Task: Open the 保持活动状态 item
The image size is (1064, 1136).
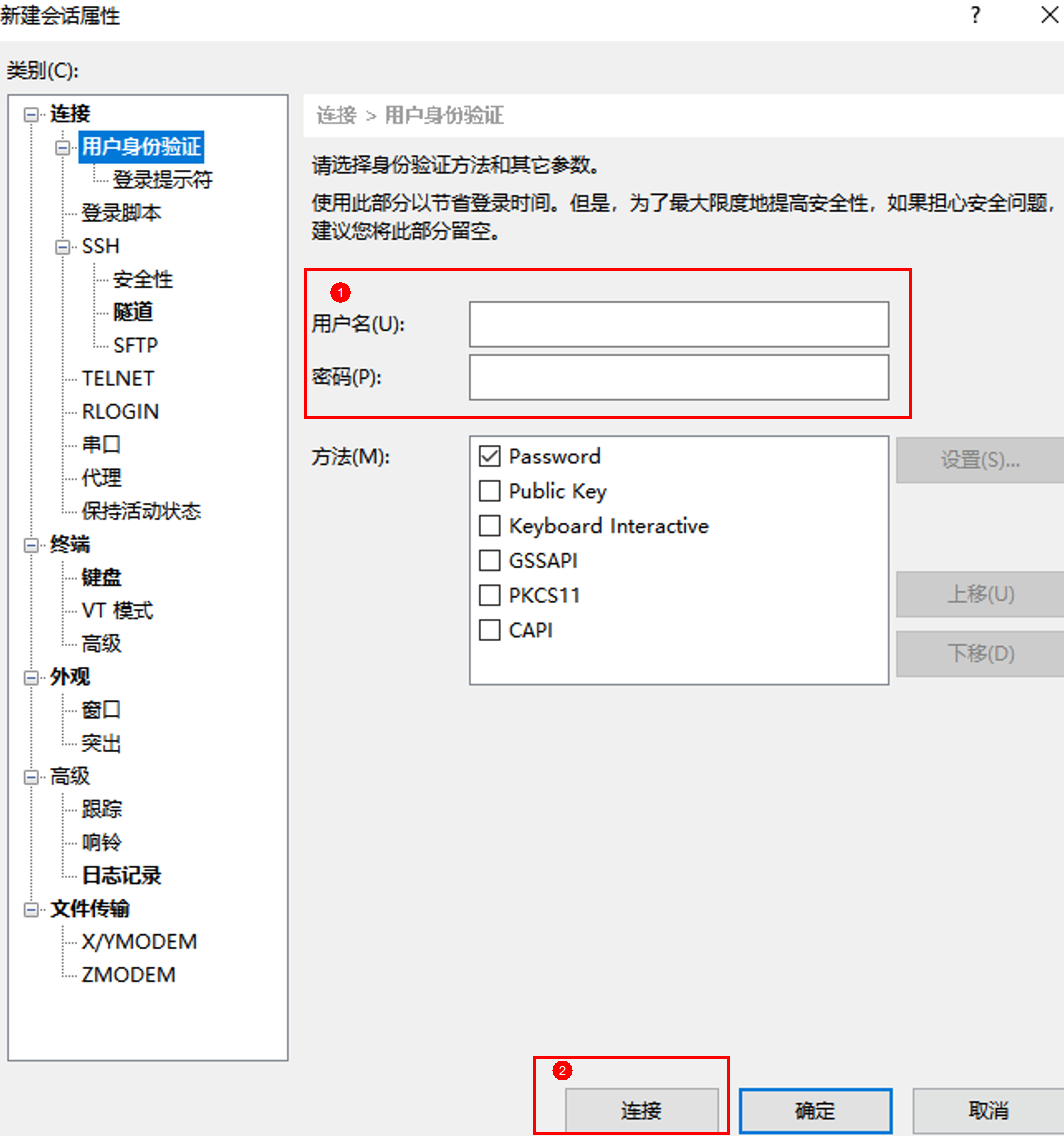Action: [141, 511]
